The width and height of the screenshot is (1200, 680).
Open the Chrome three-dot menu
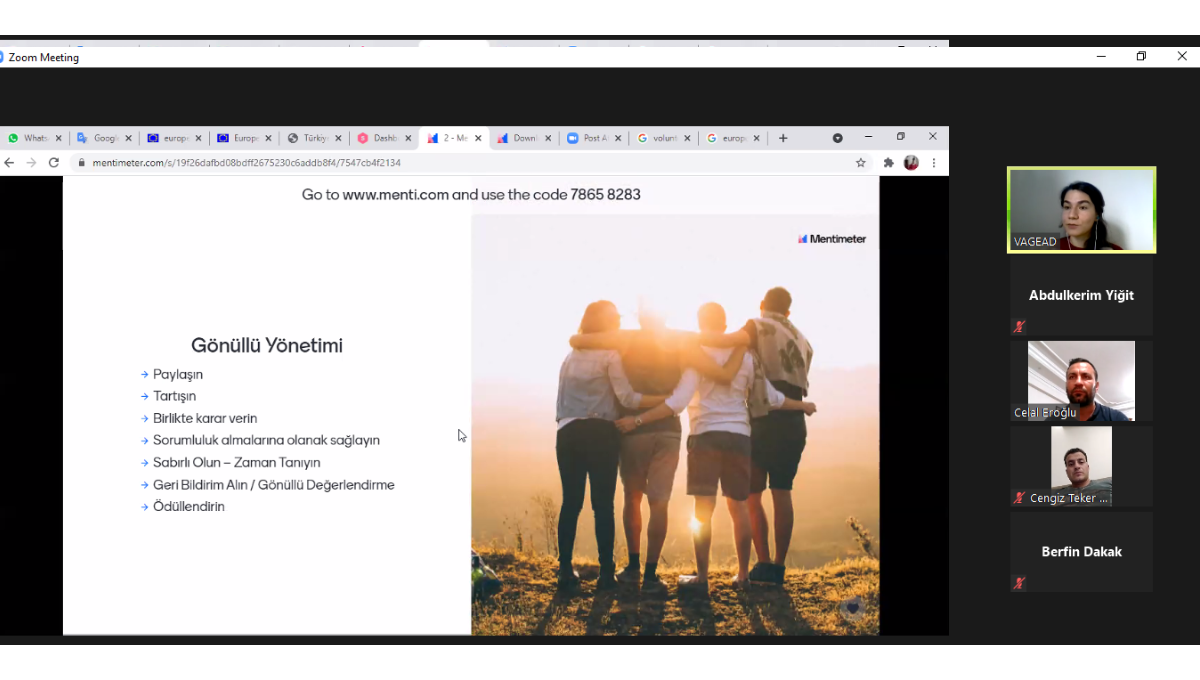tap(934, 163)
